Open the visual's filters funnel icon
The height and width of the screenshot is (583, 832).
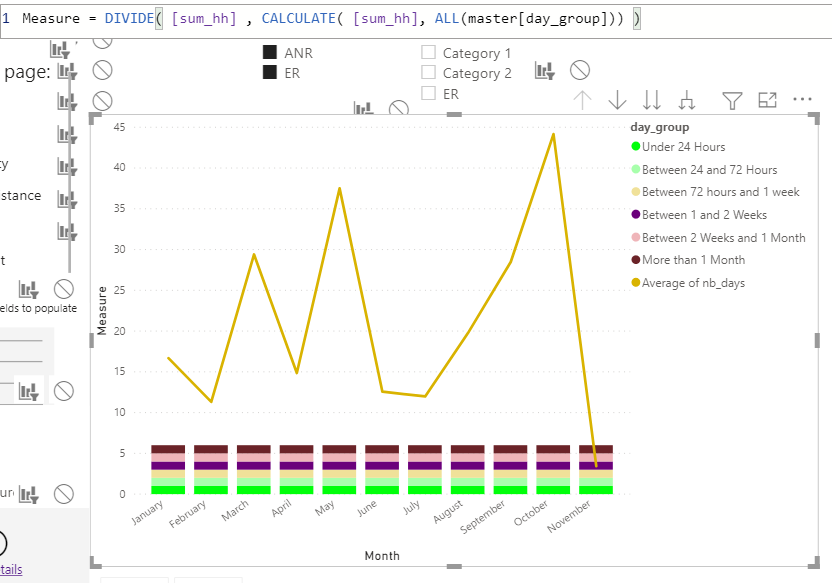tap(732, 100)
